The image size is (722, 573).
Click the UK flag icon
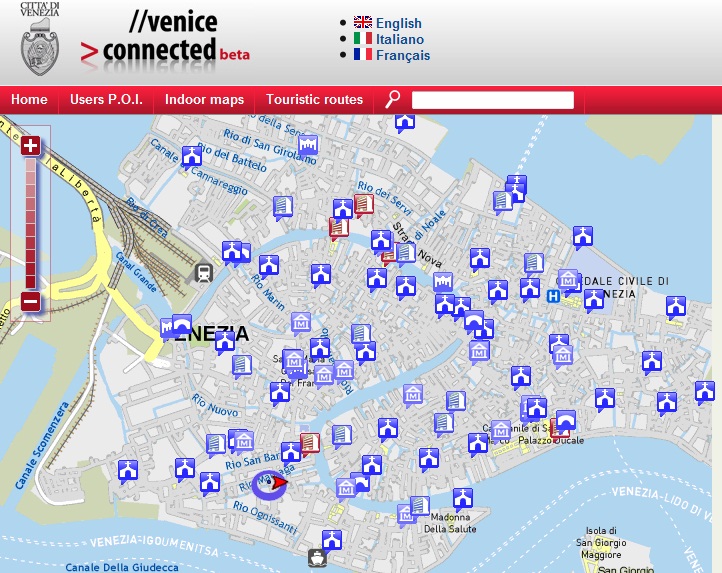[x=363, y=22]
